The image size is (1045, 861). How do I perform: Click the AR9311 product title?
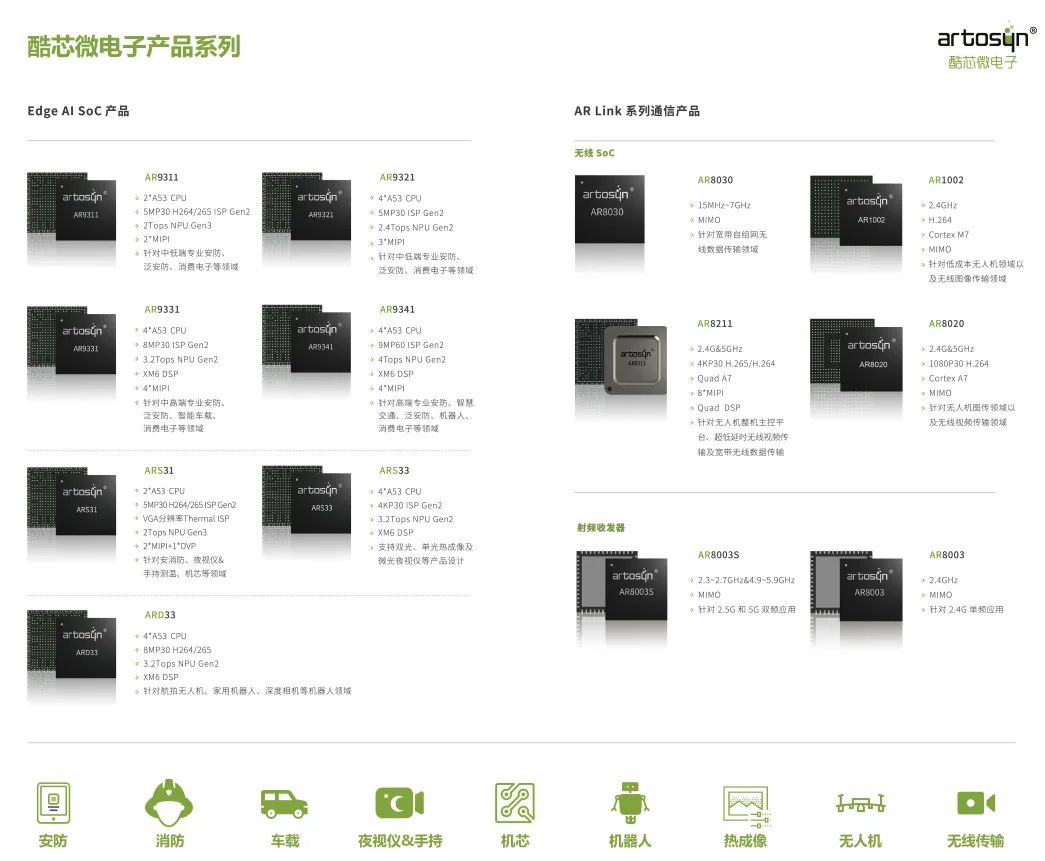(161, 177)
